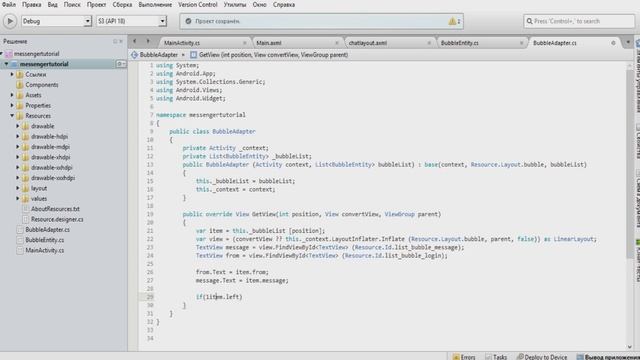Open the Поиск menu
This screenshot has width=640, height=360.
click(72, 5)
